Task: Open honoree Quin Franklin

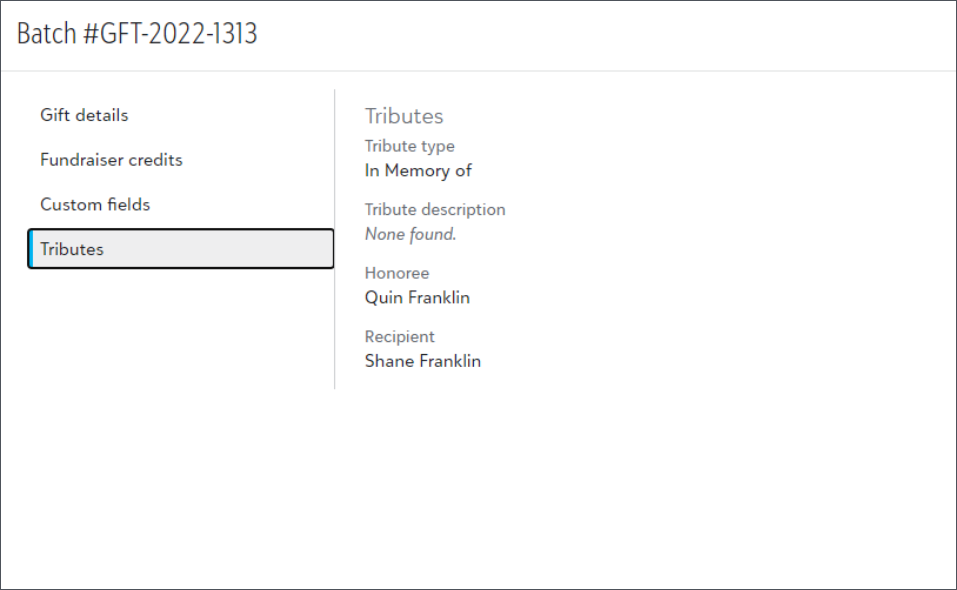Action: click(x=417, y=298)
